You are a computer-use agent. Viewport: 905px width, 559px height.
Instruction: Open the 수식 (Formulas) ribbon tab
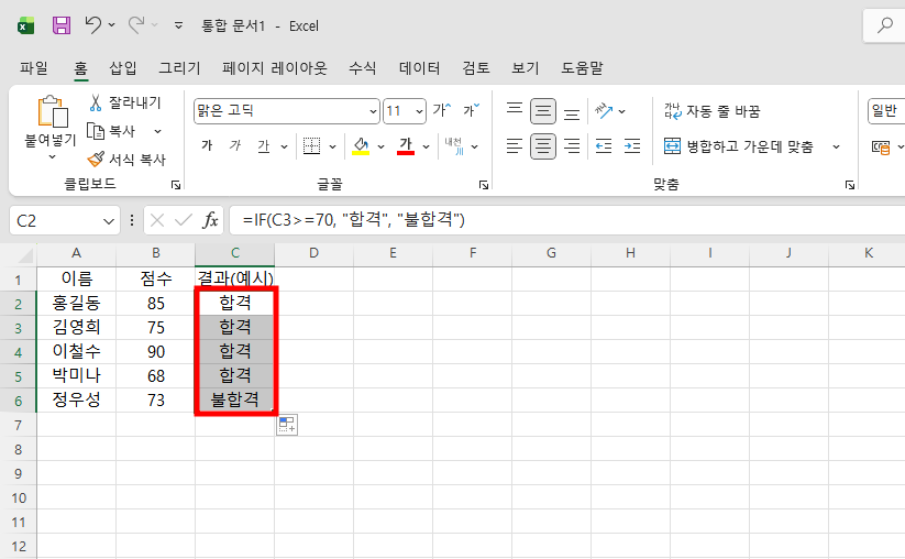pos(362,68)
